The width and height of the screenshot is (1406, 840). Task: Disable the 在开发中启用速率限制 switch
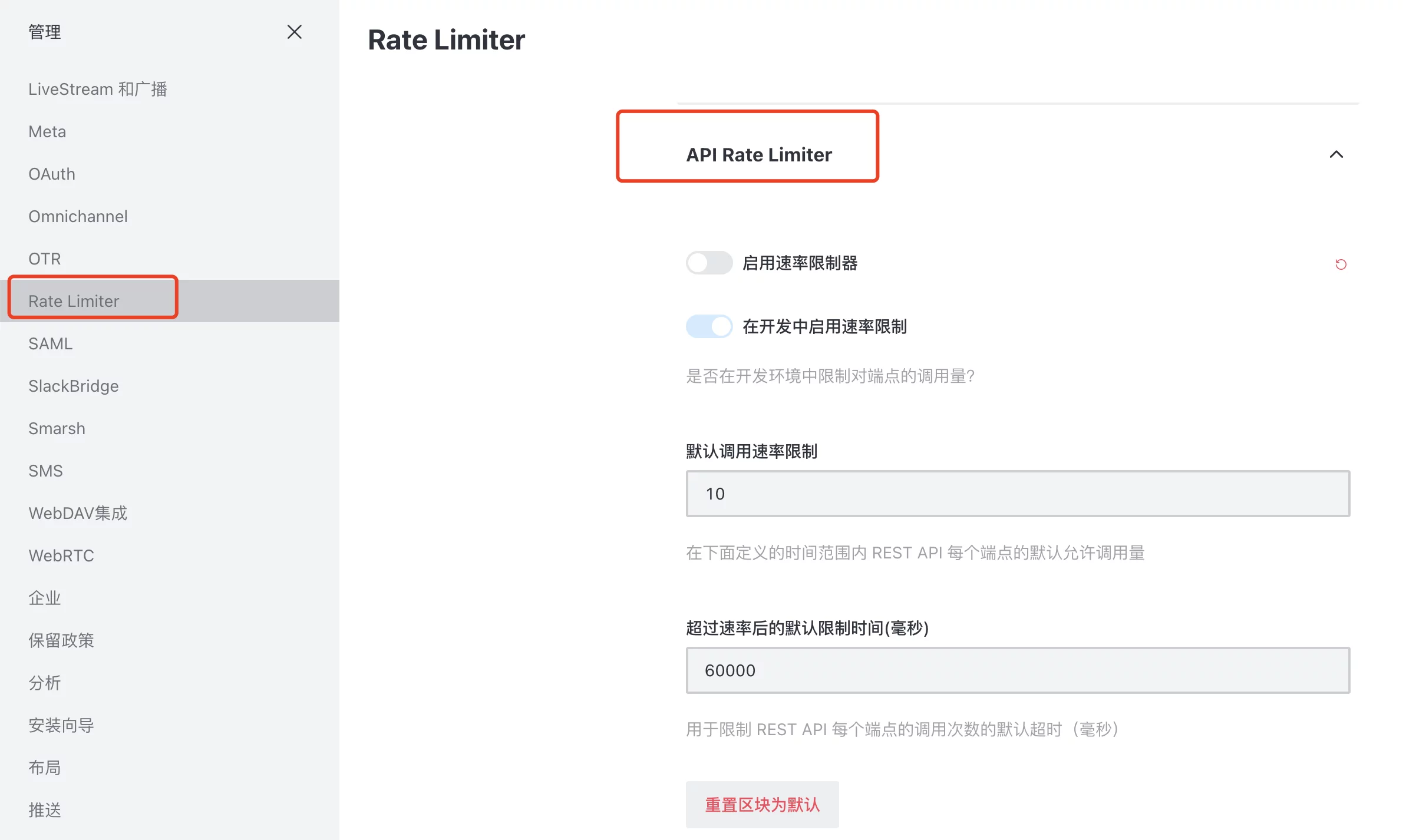709,326
